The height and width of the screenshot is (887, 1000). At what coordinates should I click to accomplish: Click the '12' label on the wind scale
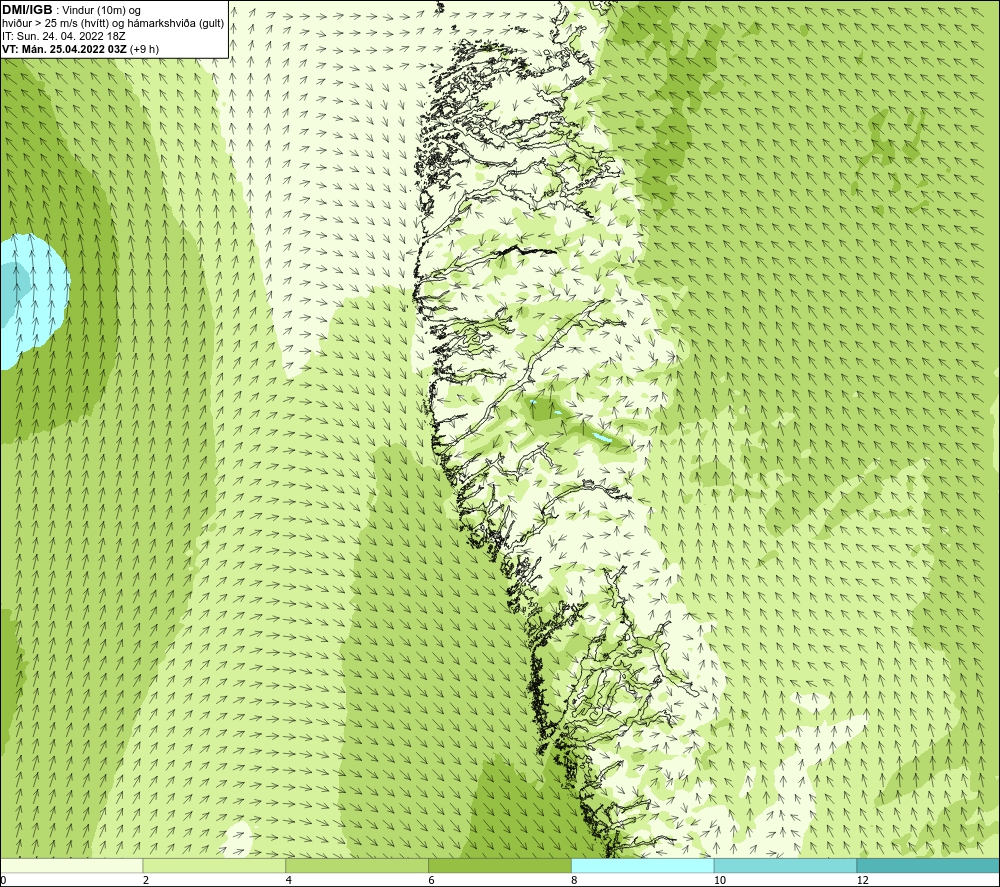(x=862, y=881)
